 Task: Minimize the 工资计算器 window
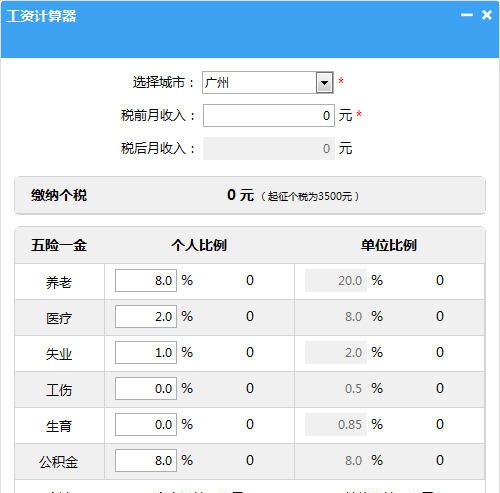[467, 15]
